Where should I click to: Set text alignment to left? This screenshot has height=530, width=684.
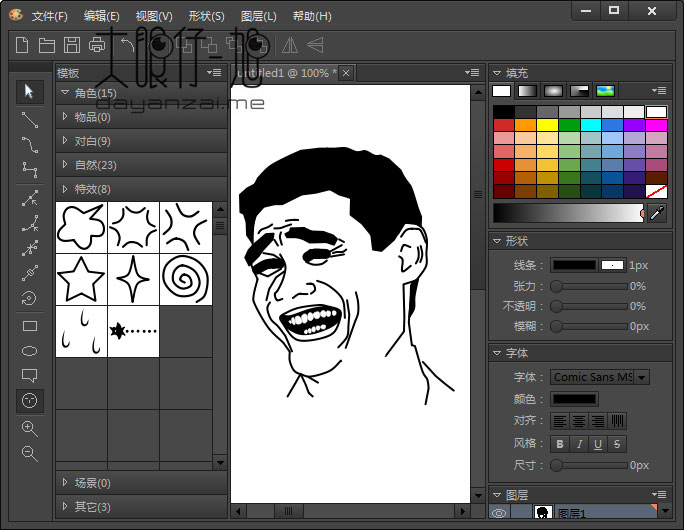click(560, 421)
